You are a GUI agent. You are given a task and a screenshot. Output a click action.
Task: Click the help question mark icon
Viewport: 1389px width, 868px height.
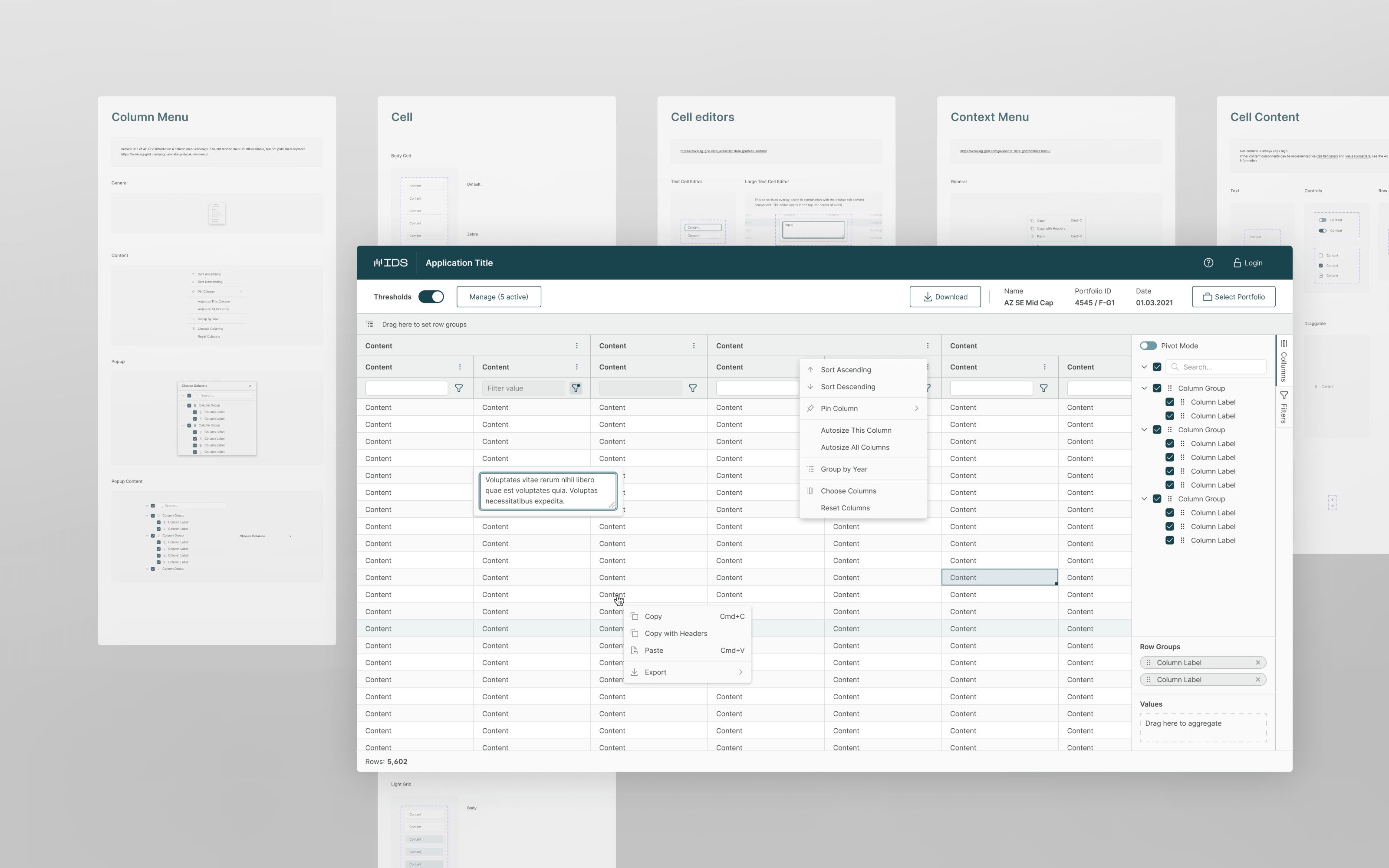(1208, 262)
